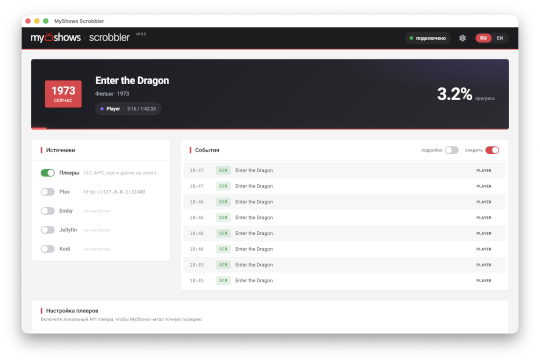Click the 'Настройка плееров' section heading
This screenshot has width=540, height=362.
click(x=72, y=311)
